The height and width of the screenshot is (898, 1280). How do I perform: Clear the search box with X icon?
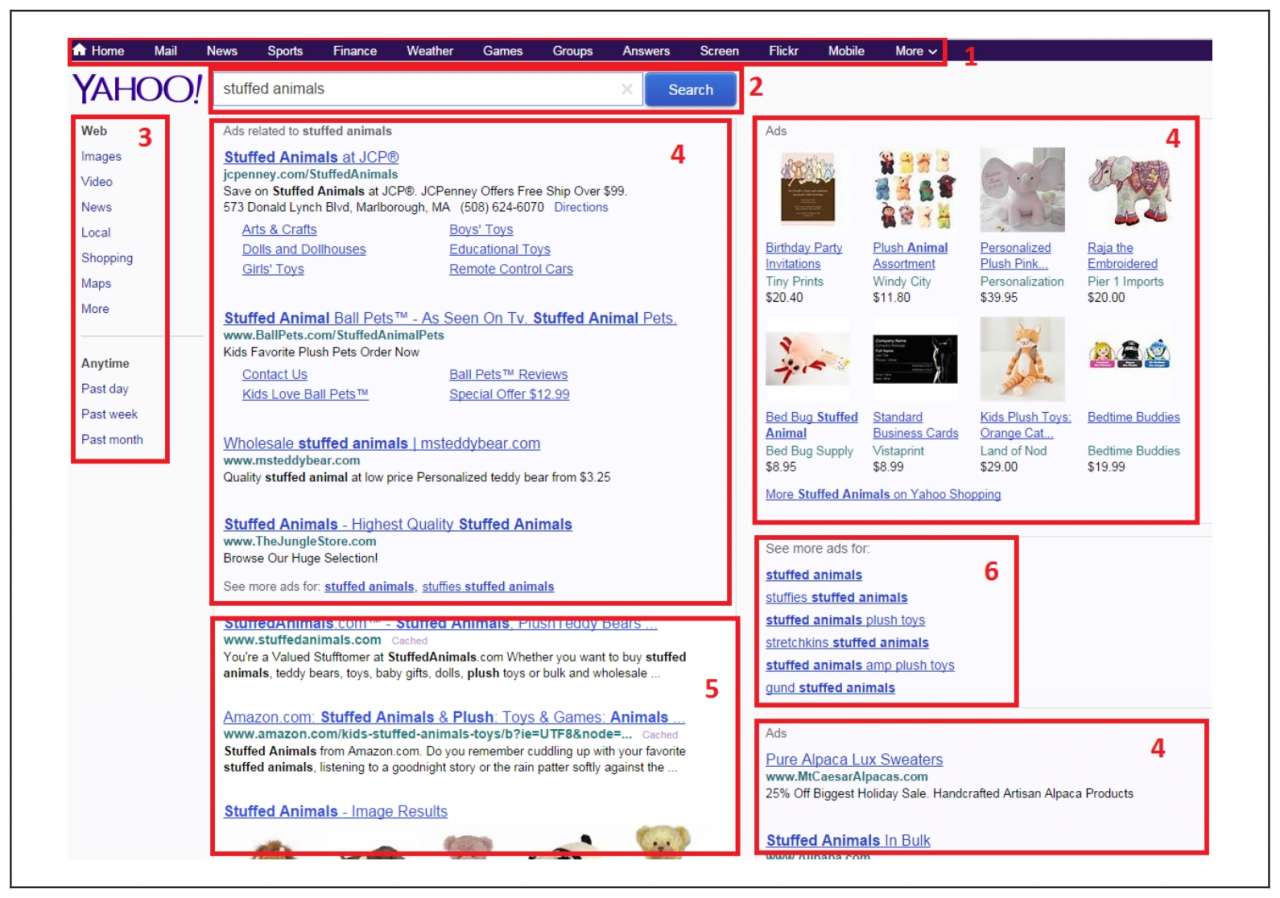tap(627, 89)
